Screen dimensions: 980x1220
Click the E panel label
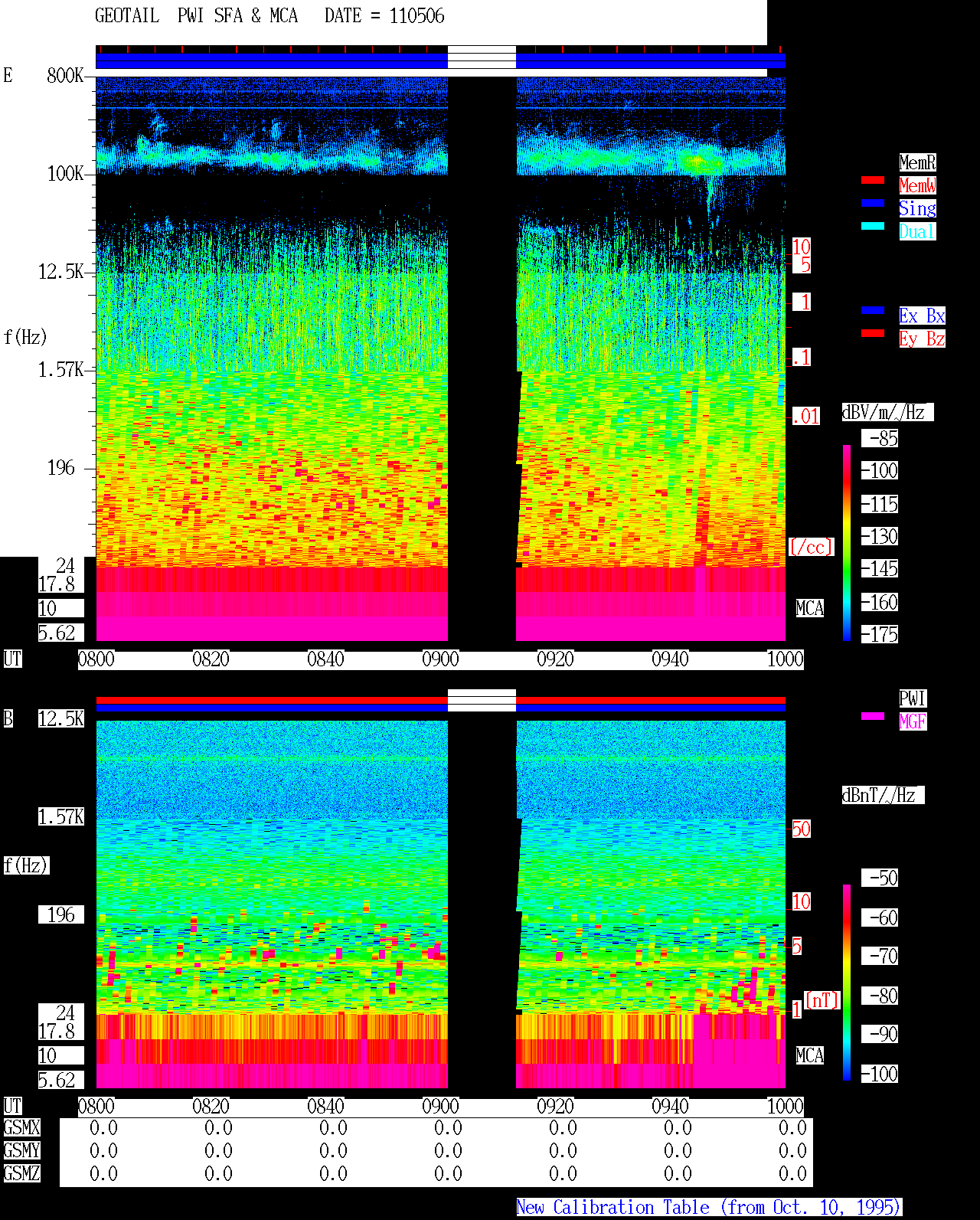tap(8, 75)
